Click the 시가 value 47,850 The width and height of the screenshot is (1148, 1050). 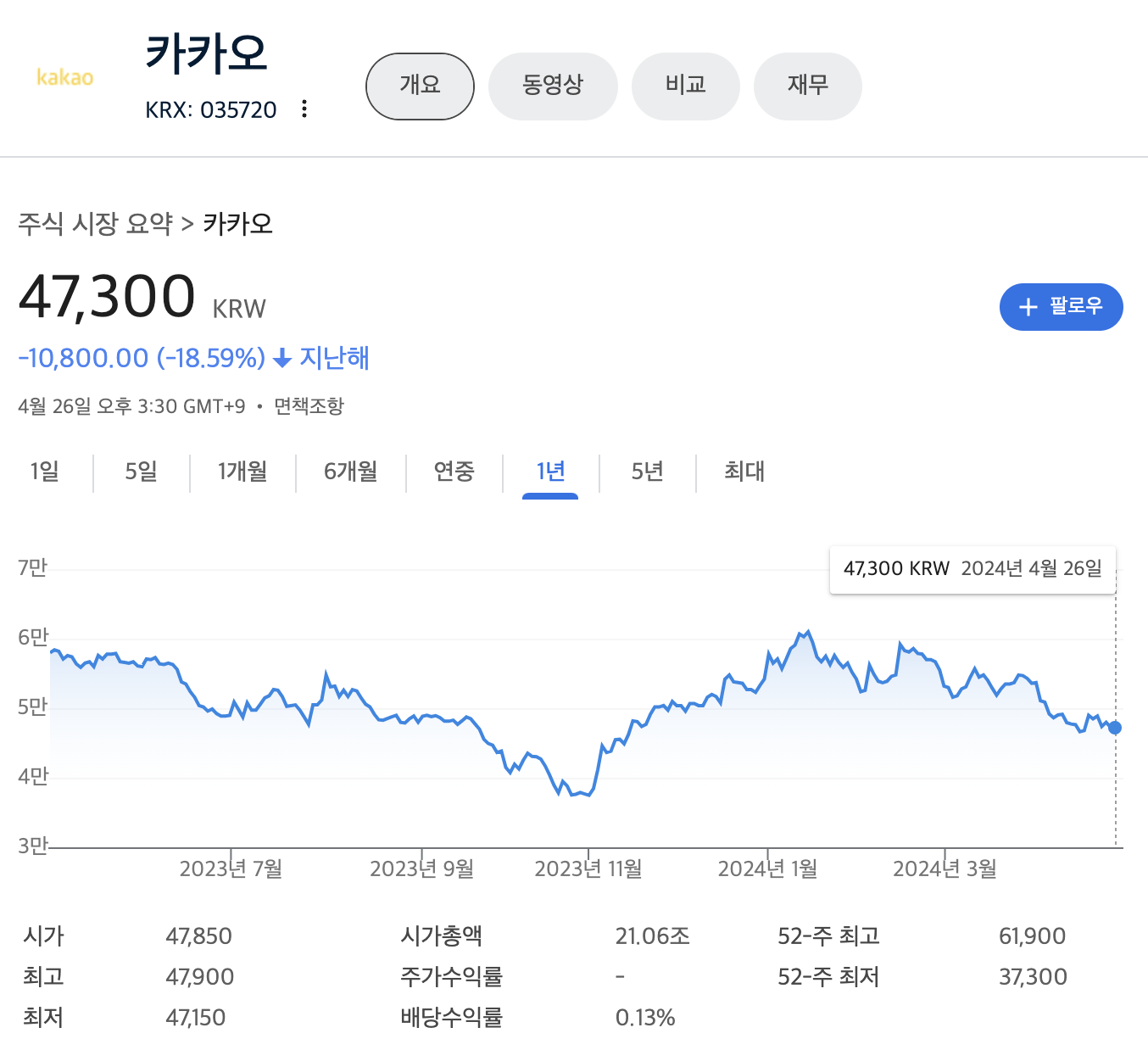pyautogui.click(x=198, y=936)
